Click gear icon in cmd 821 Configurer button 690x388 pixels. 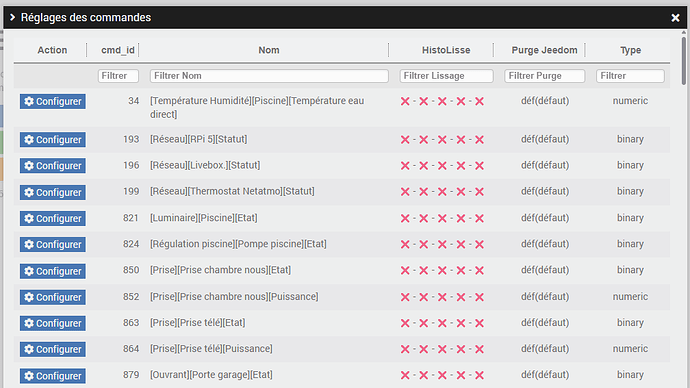(x=29, y=218)
